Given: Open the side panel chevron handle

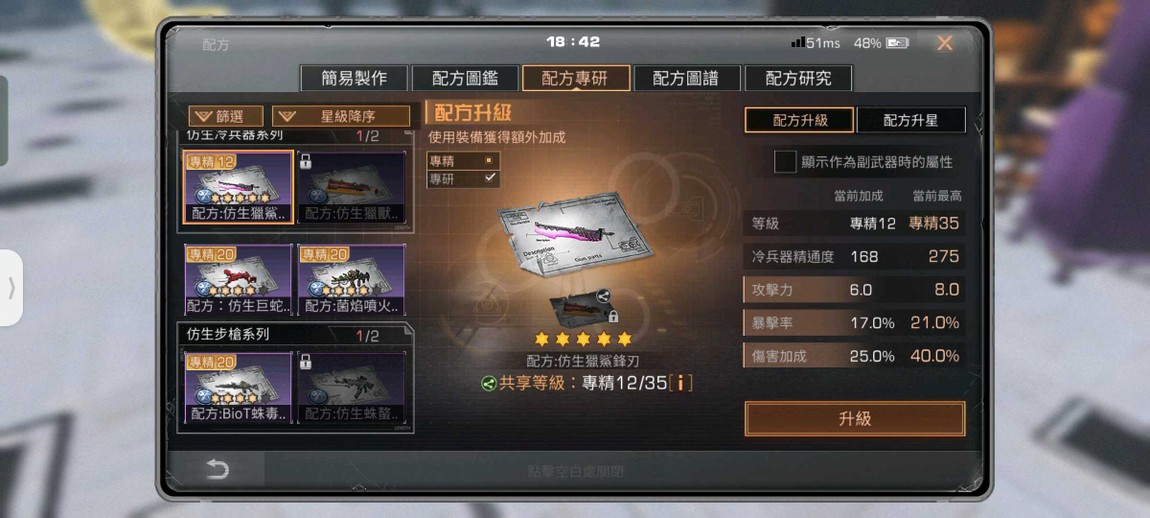Looking at the screenshot, I should (x=11, y=288).
